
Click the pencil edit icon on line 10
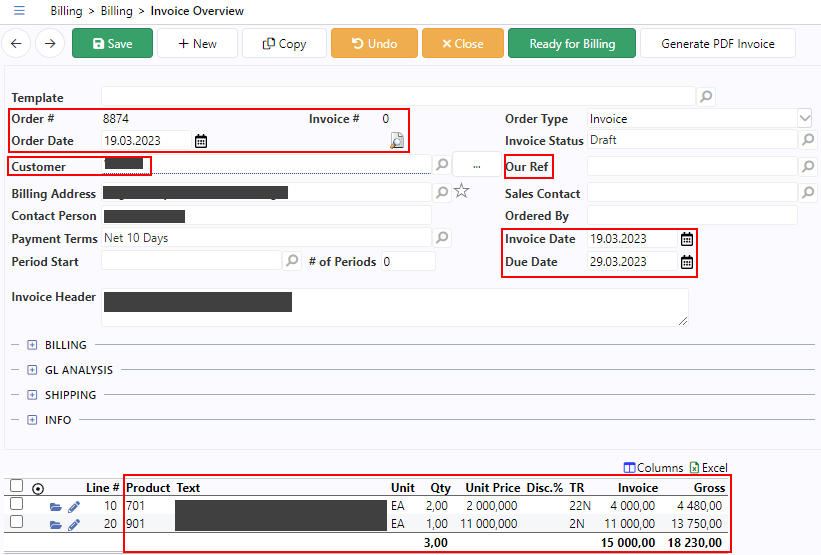tap(74, 507)
